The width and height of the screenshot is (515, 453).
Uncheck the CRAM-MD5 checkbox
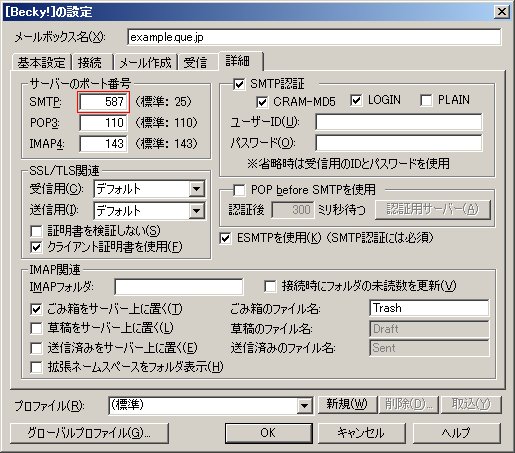pos(262,102)
